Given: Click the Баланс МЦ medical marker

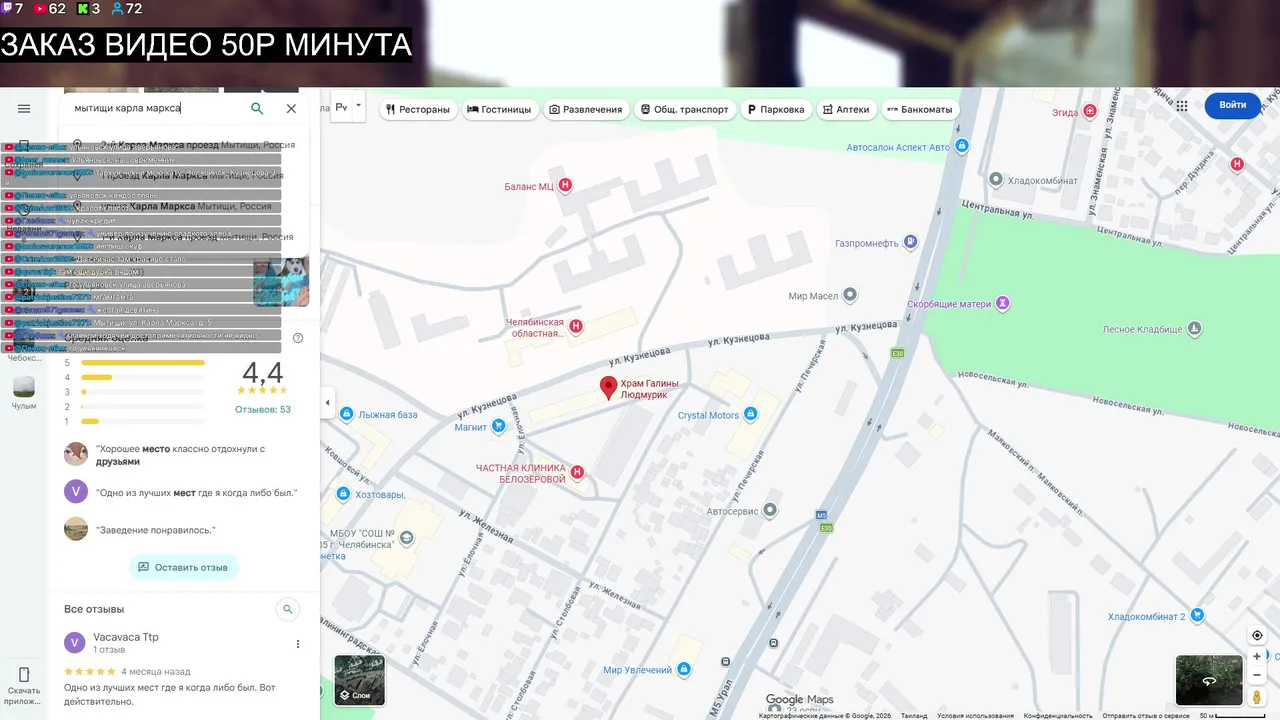Looking at the screenshot, I should point(565,185).
